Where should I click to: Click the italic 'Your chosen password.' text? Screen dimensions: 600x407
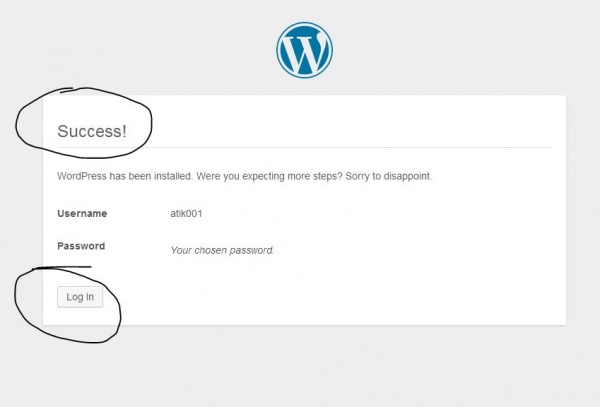click(222, 250)
